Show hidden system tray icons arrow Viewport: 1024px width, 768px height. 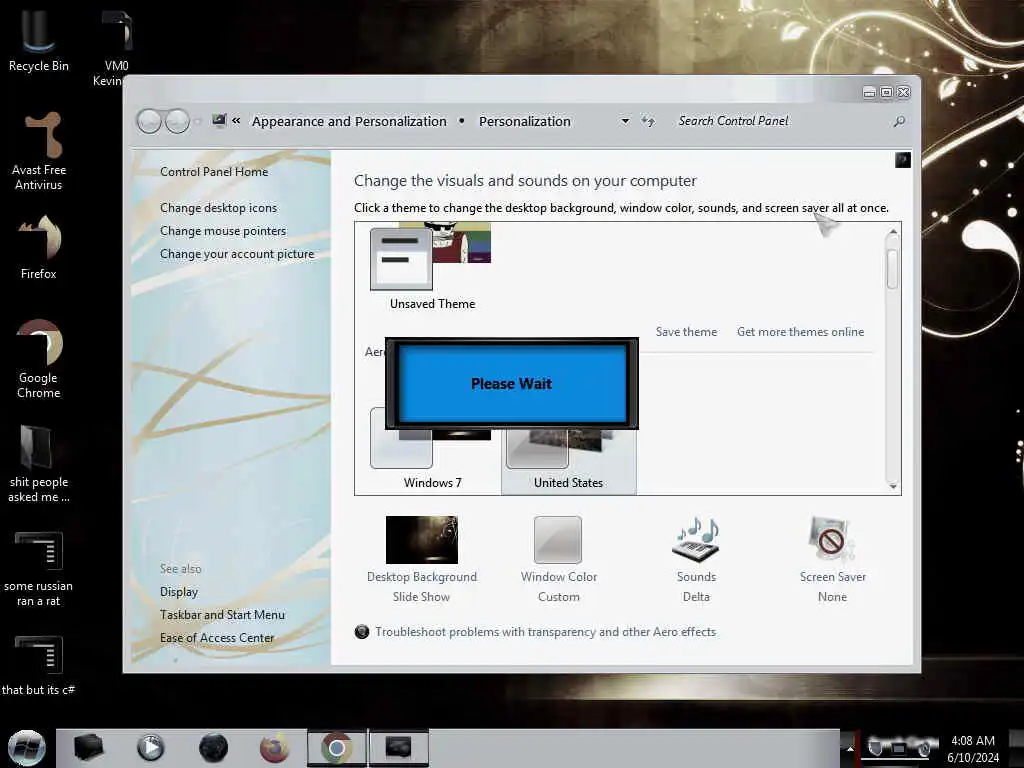click(849, 748)
